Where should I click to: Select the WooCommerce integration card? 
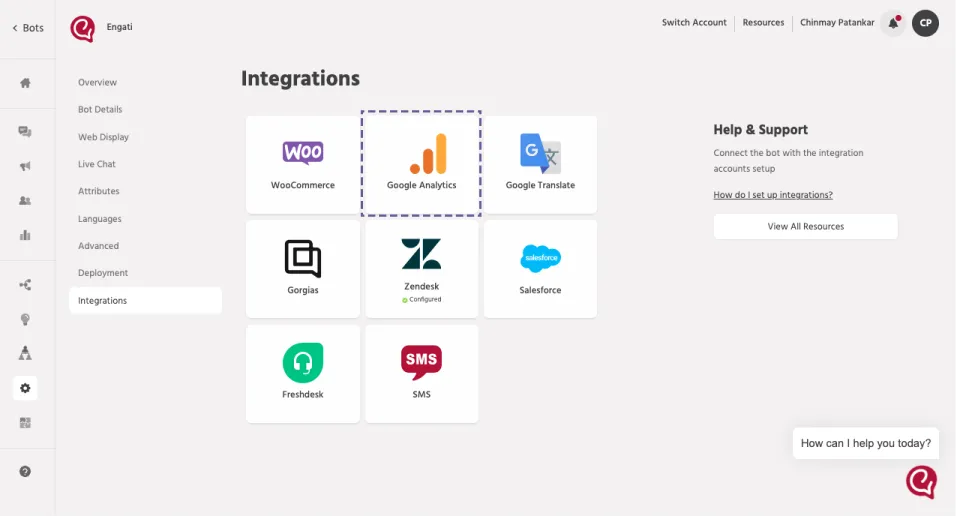coord(303,165)
